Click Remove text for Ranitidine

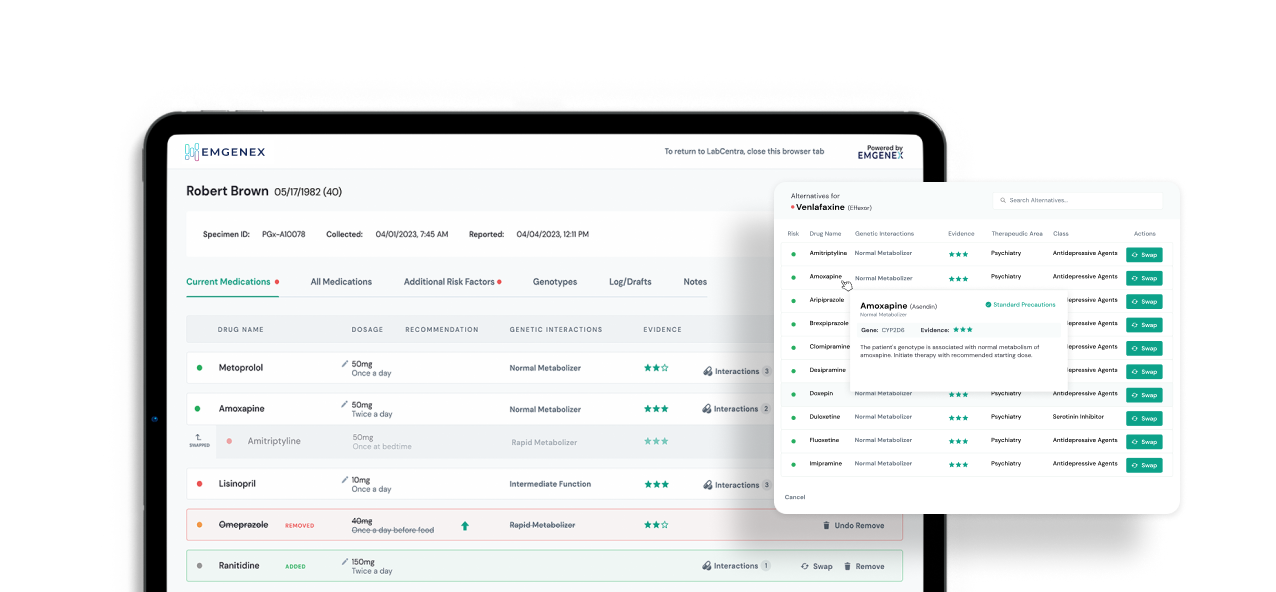870,566
